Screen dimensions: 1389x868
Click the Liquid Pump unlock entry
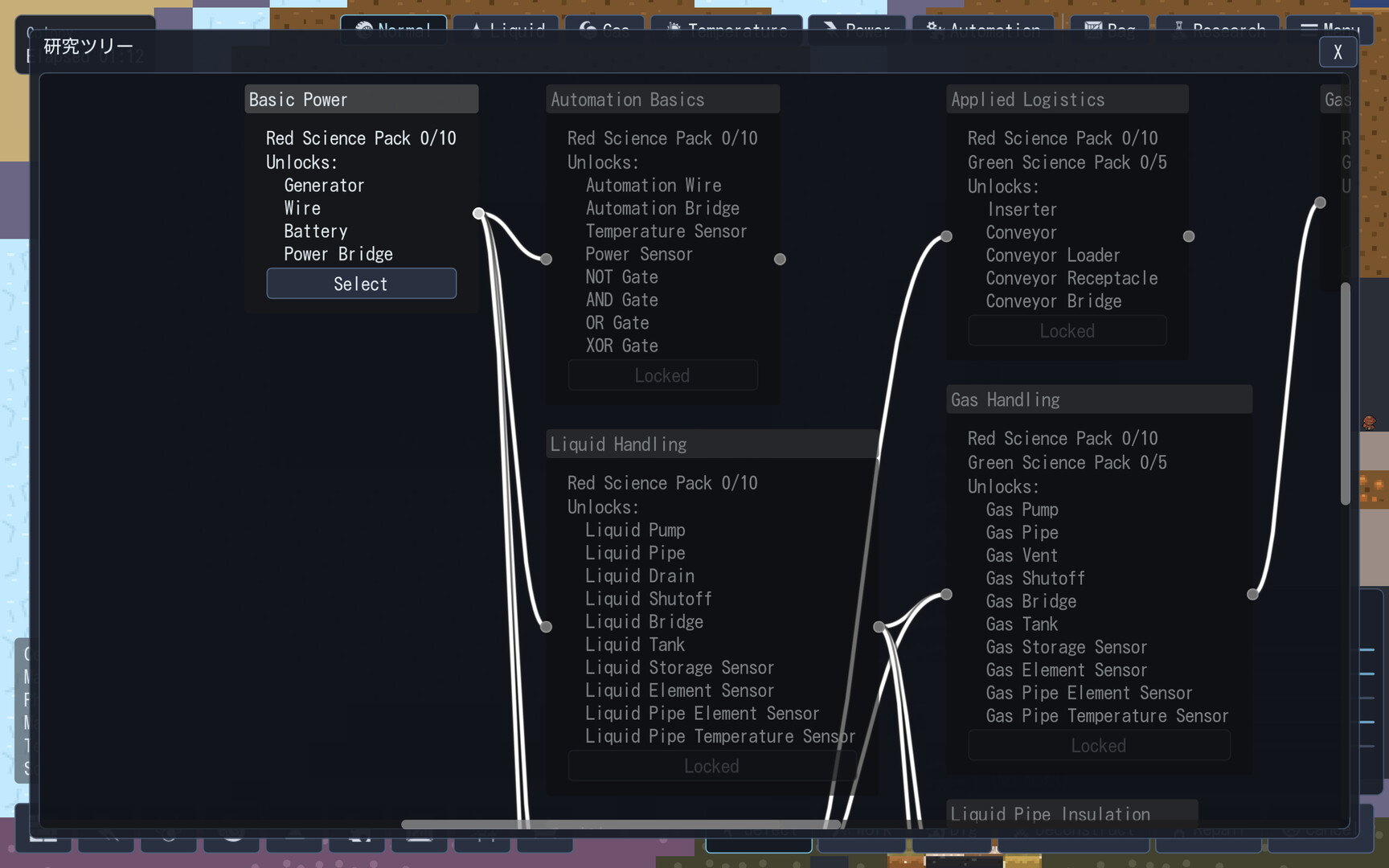[635, 530]
